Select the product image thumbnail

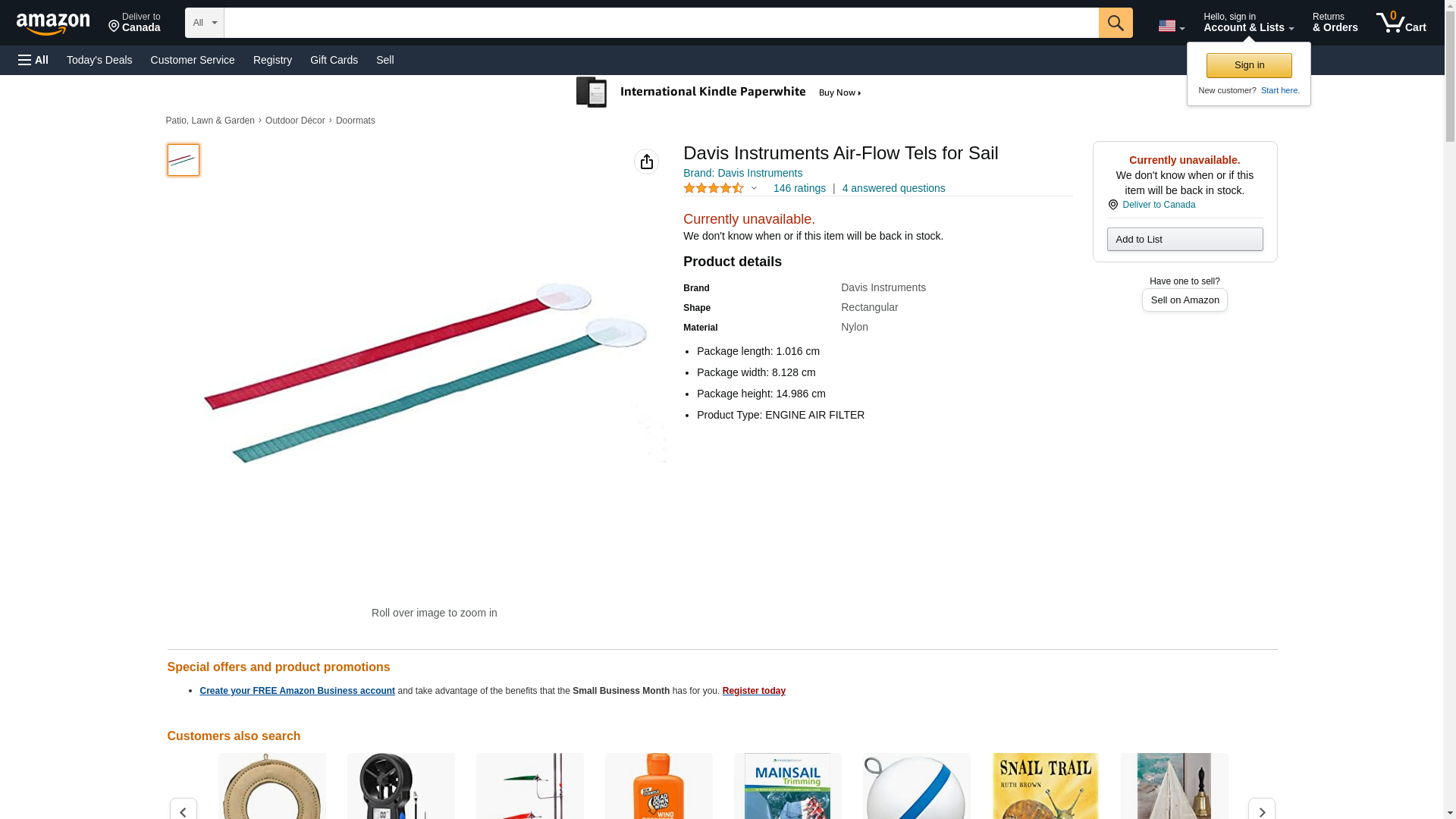(184, 160)
